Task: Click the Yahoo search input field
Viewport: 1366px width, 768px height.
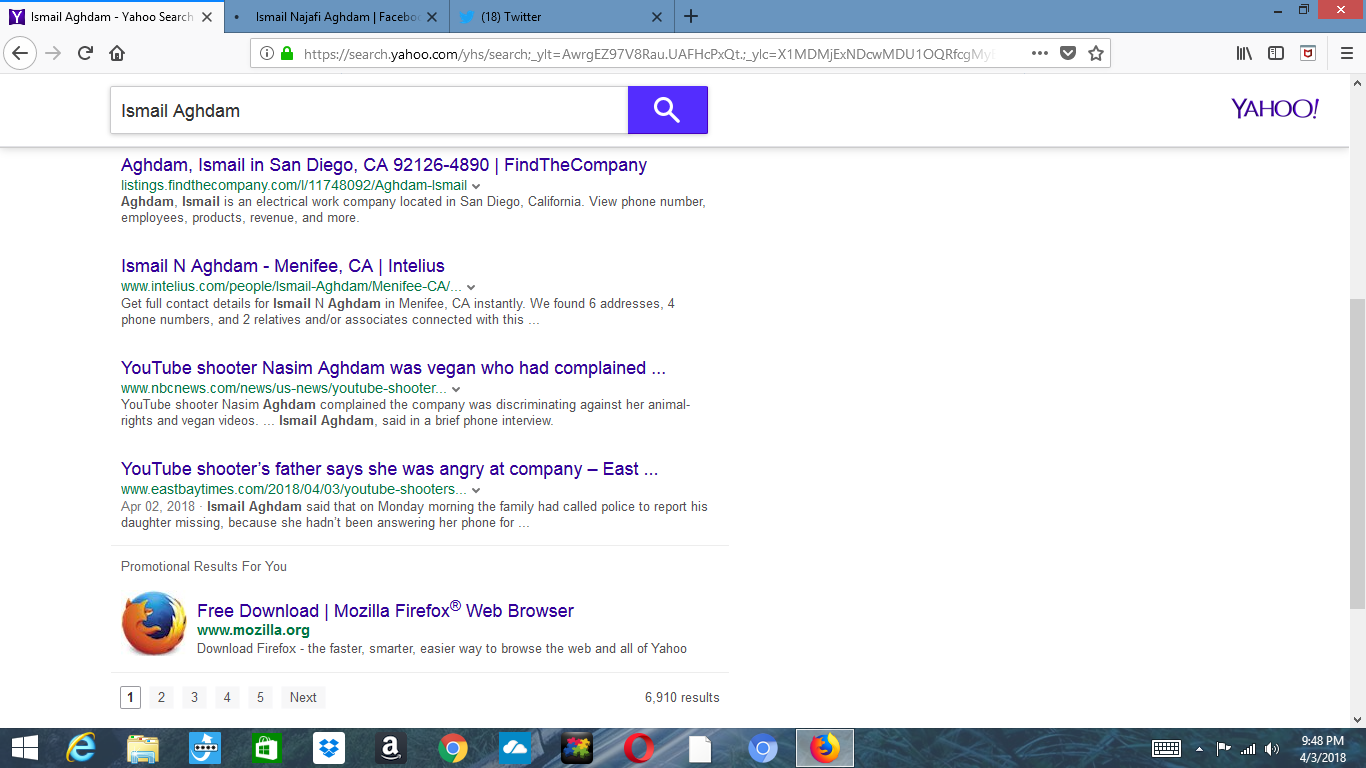Action: point(368,110)
